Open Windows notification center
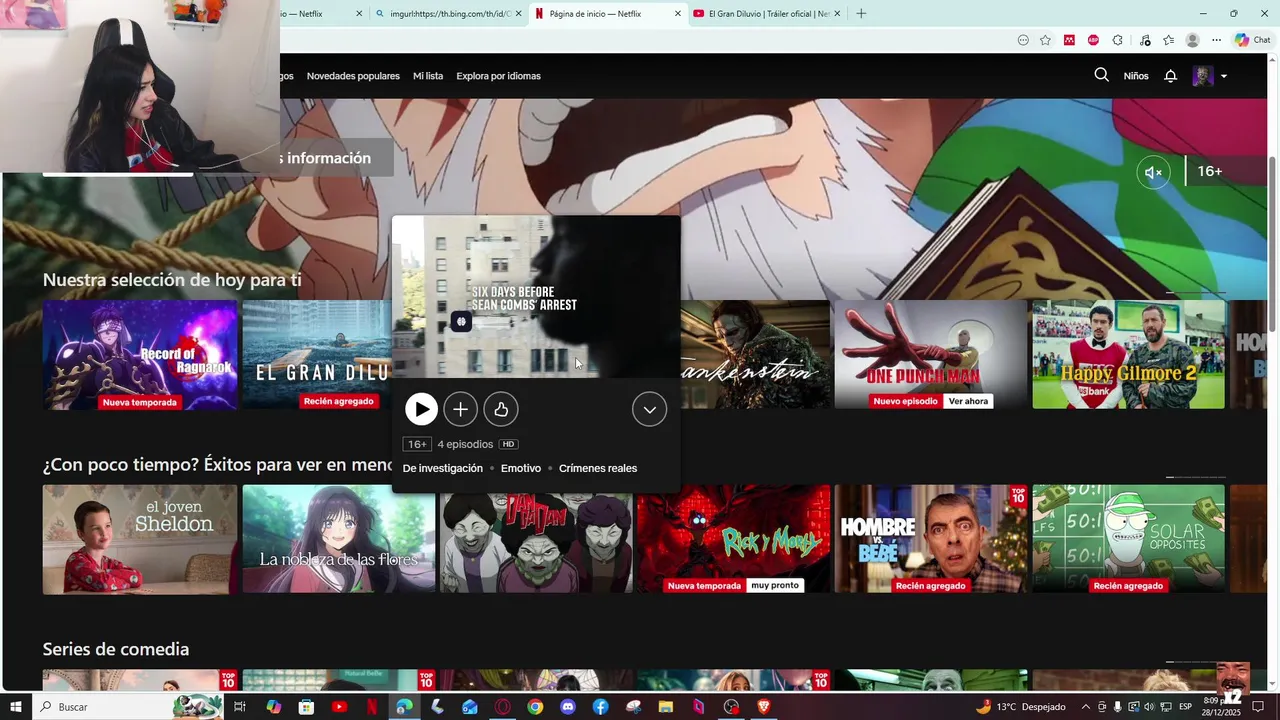Image resolution: width=1280 pixels, height=720 pixels. (x=1259, y=707)
